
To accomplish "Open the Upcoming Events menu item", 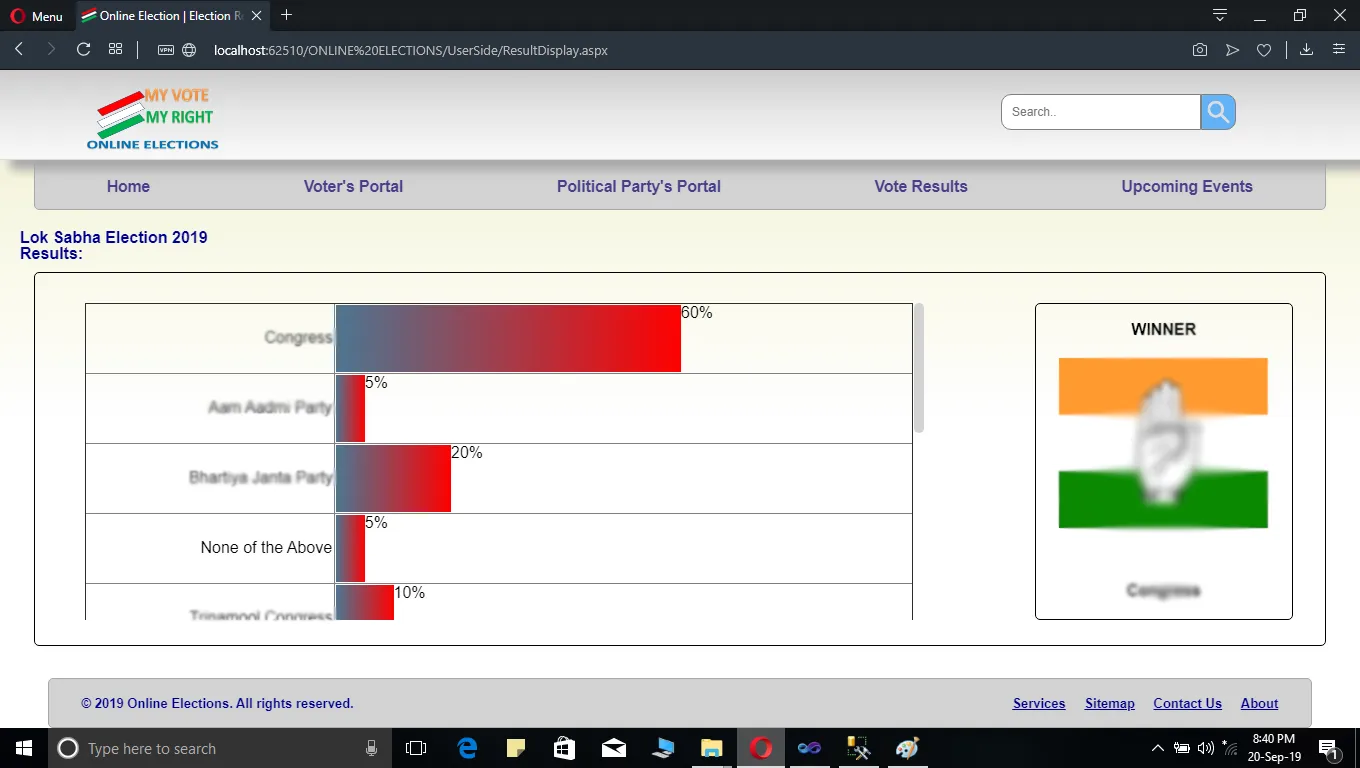I will (1187, 186).
